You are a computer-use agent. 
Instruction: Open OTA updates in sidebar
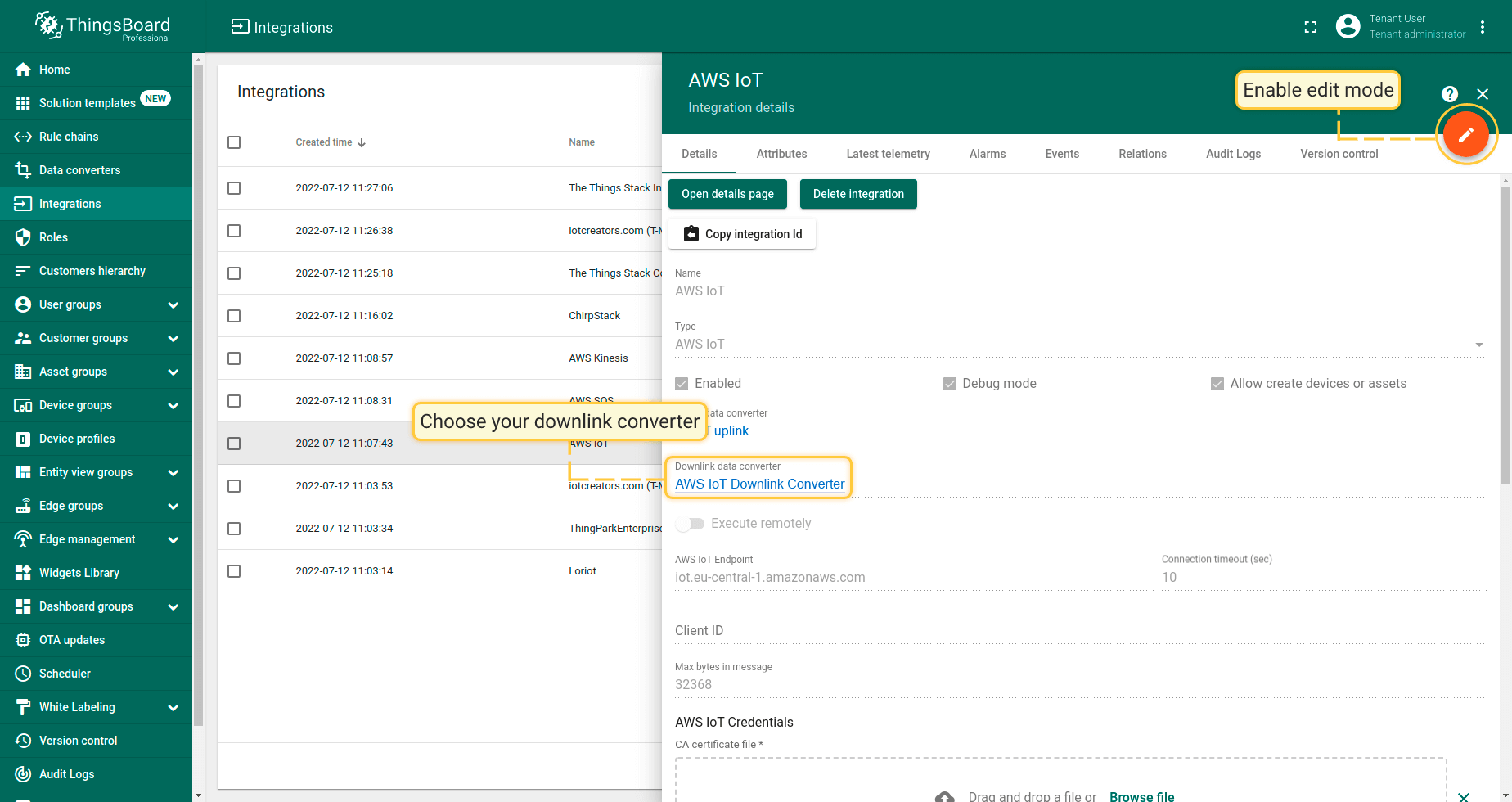point(72,640)
